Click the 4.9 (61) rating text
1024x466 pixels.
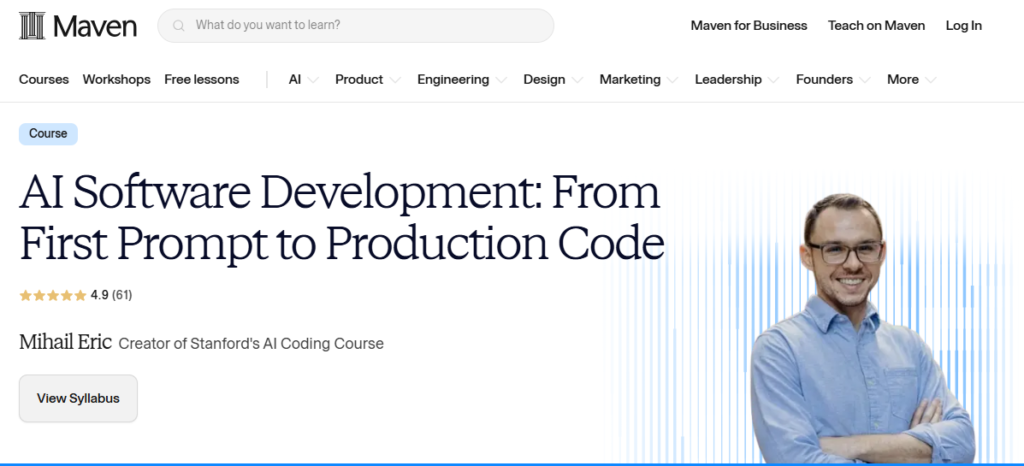111,295
